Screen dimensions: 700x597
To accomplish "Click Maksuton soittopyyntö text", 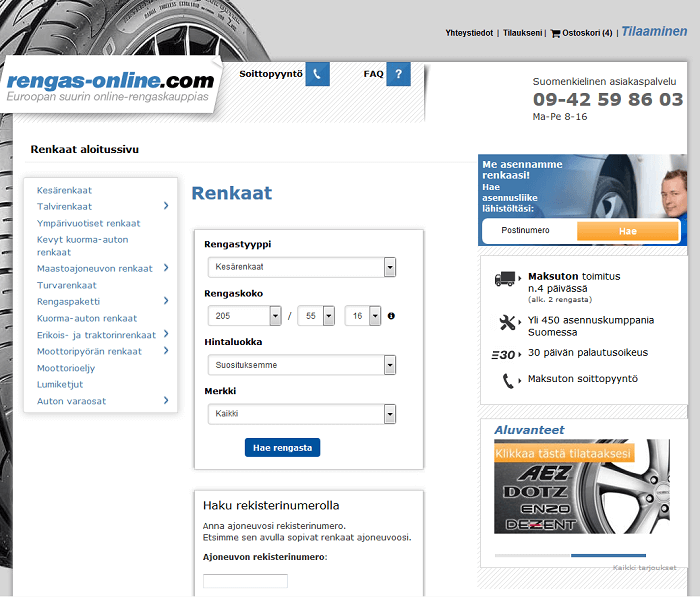I will 583,379.
